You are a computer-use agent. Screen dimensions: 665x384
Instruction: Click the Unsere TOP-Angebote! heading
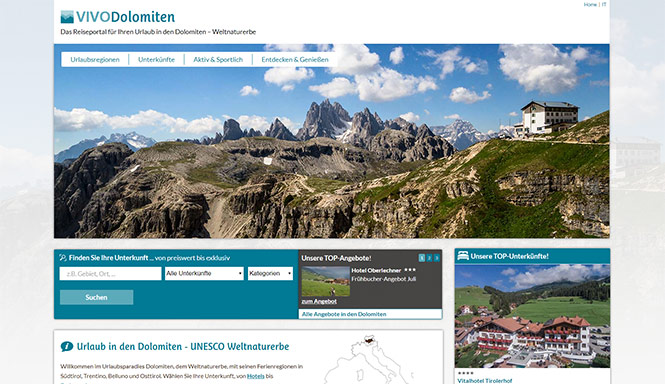coord(336,258)
